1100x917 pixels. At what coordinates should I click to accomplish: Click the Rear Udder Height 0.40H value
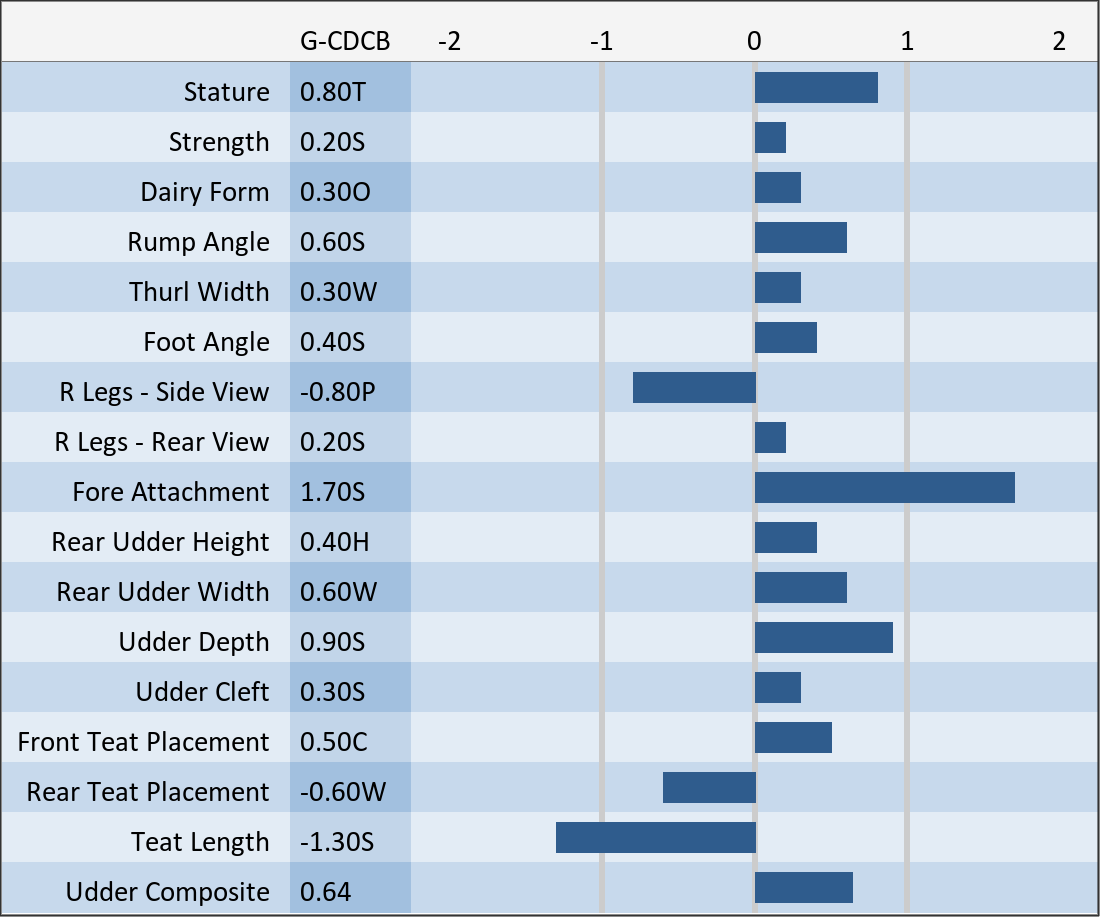click(335, 542)
